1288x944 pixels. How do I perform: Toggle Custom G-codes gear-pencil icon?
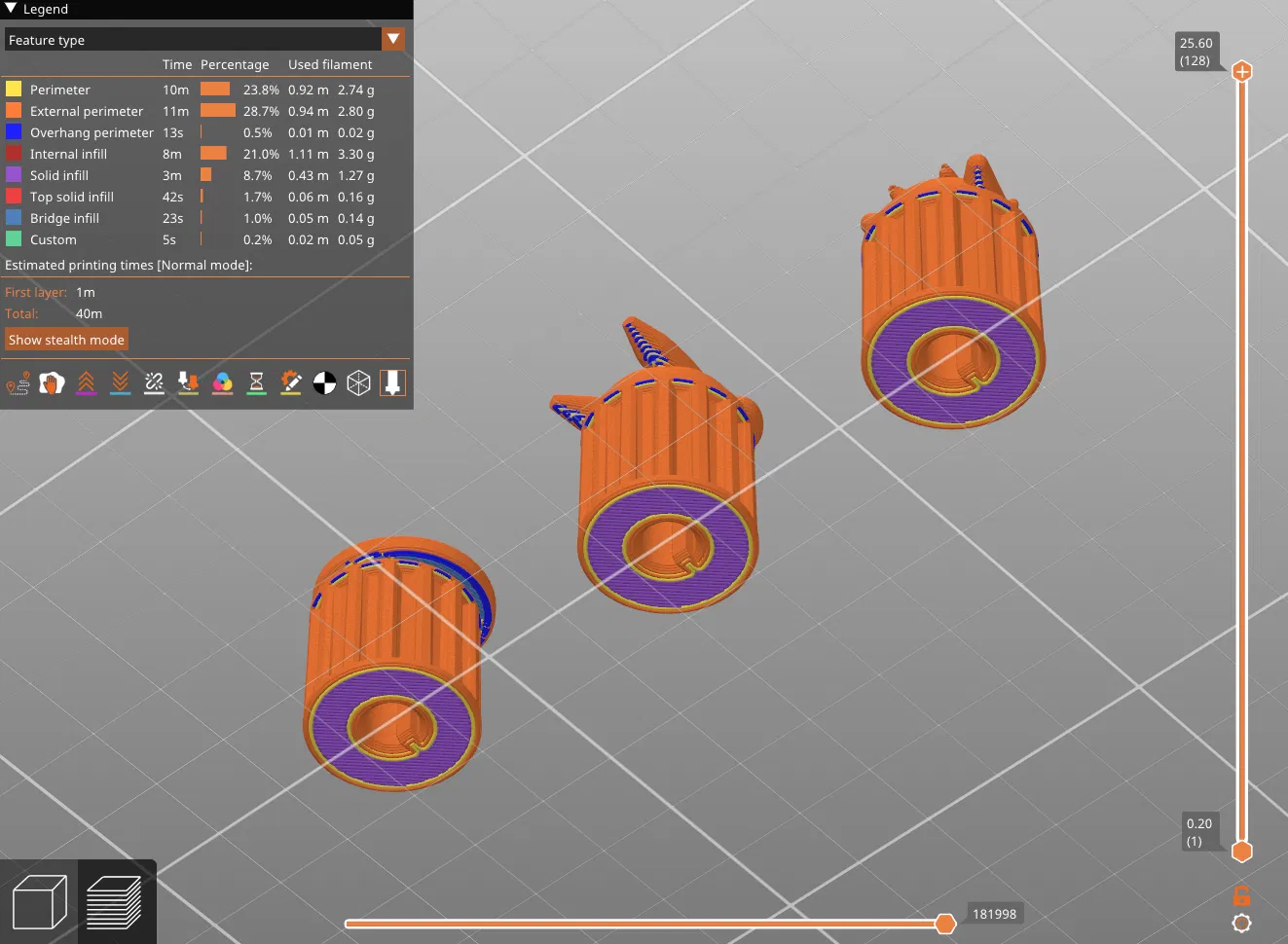click(290, 383)
